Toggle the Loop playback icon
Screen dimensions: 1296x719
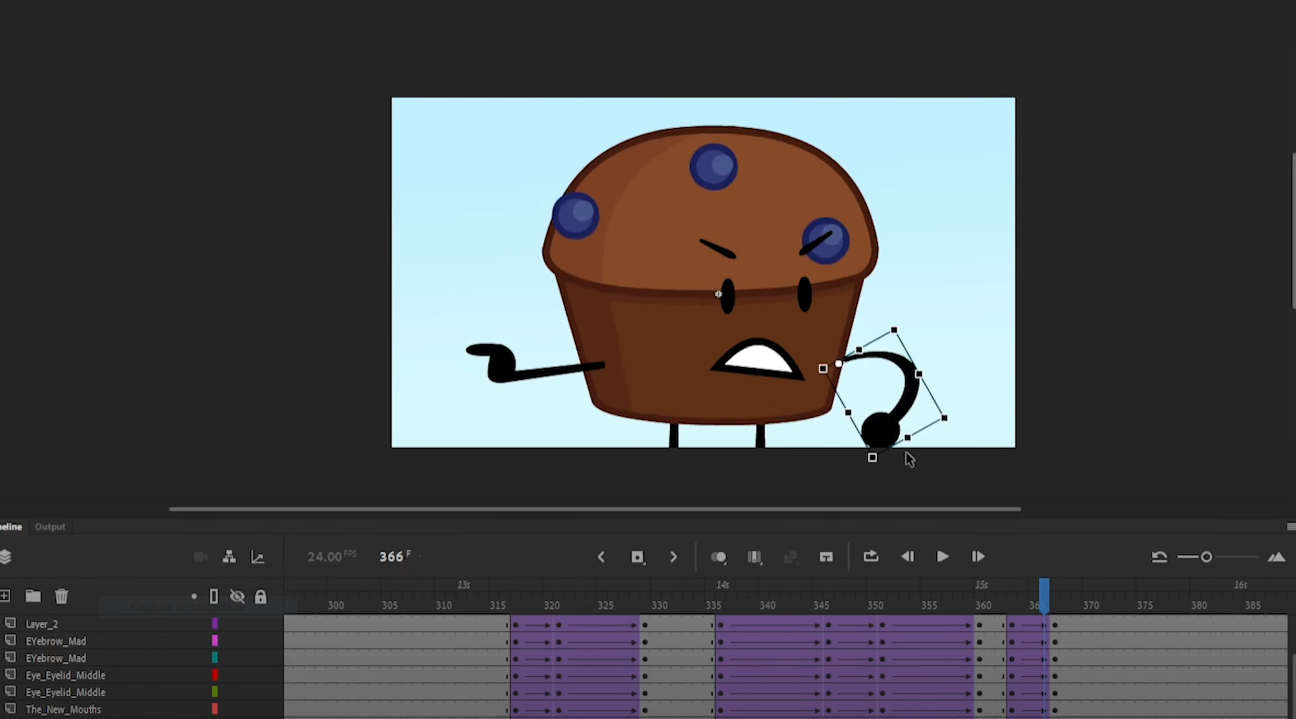tap(870, 557)
